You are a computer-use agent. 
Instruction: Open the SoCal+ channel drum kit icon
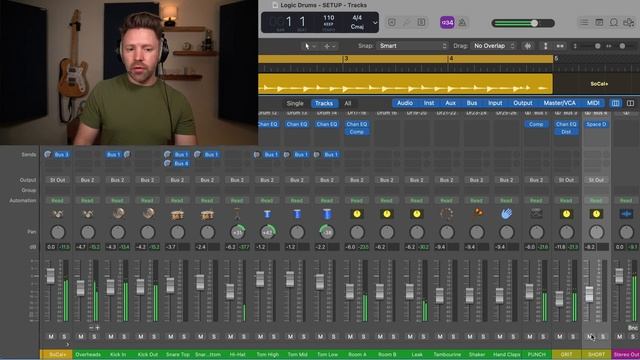point(58,214)
